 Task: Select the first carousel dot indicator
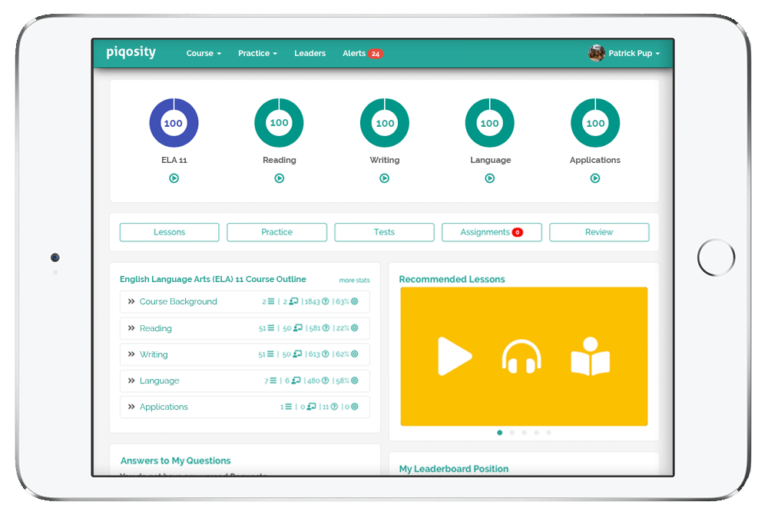(500, 433)
